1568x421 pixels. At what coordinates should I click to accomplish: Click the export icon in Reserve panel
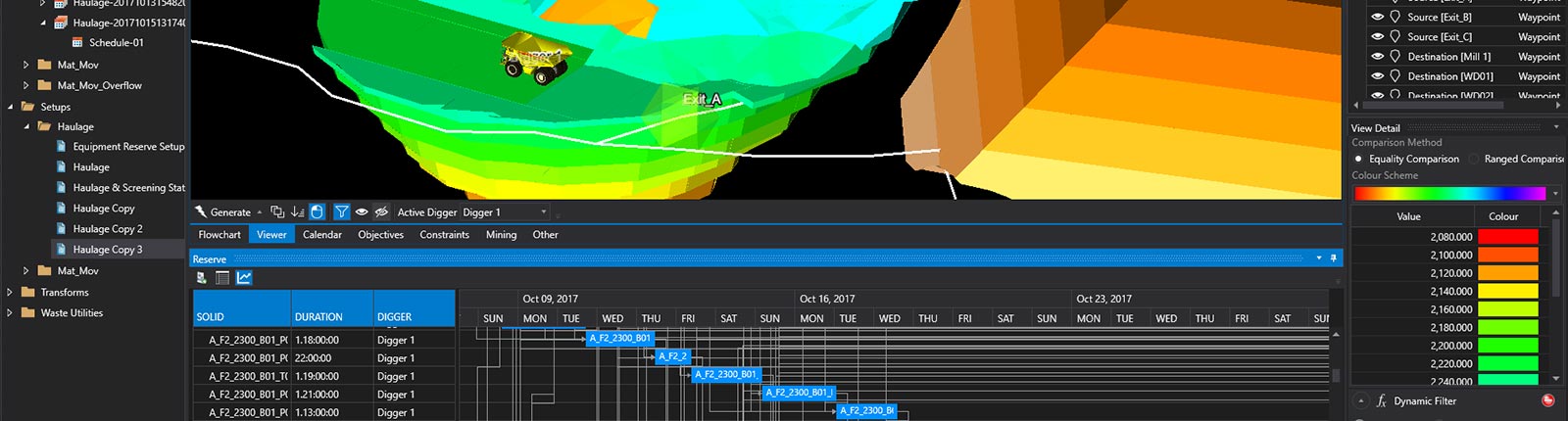tap(202, 278)
